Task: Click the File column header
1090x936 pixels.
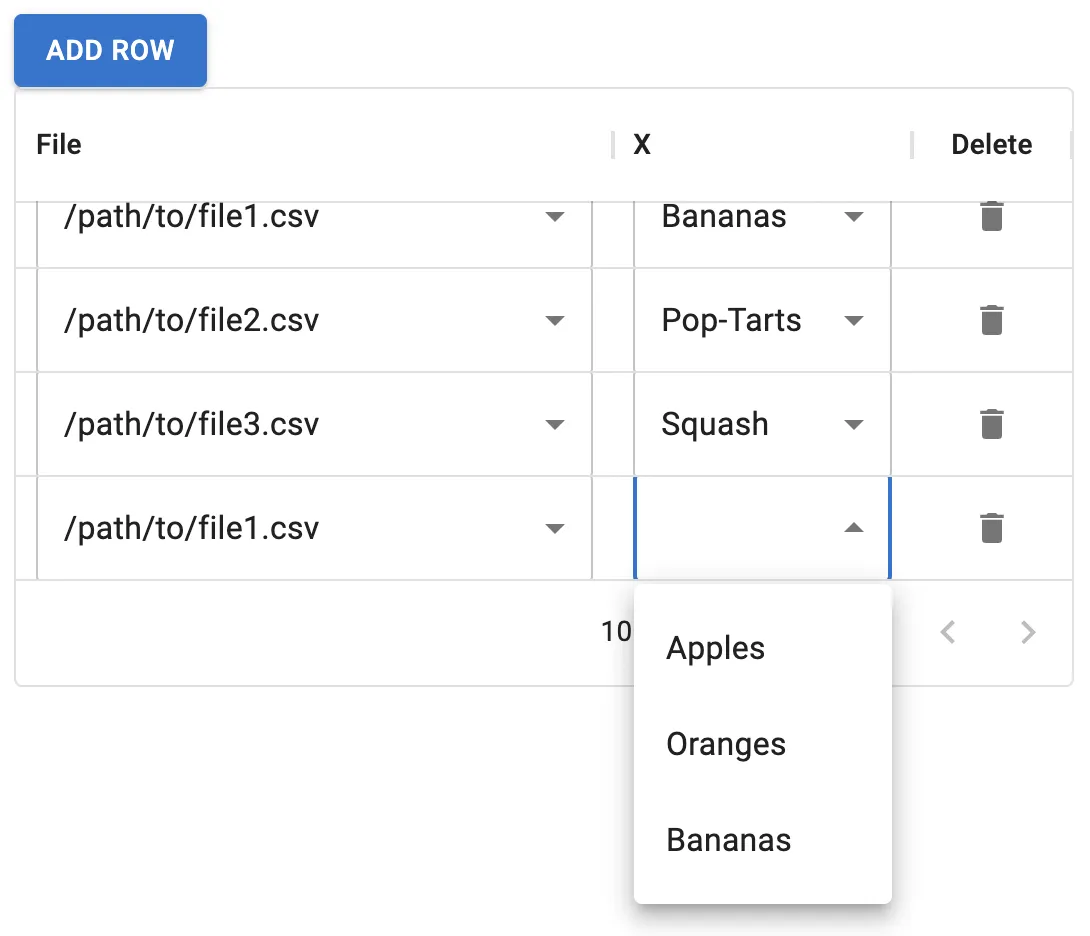Action: coord(59,144)
